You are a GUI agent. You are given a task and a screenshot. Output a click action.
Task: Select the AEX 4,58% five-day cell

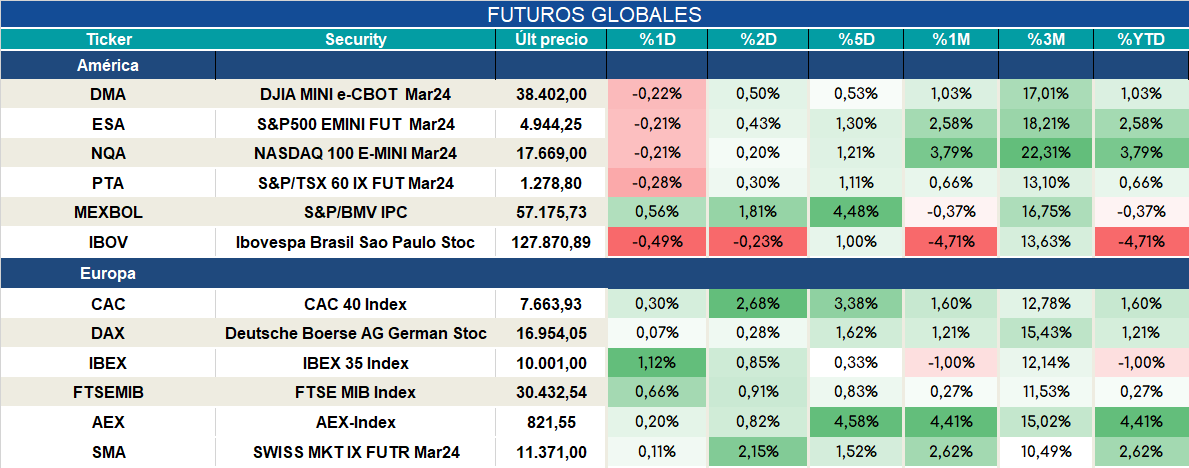pyautogui.click(x=856, y=422)
